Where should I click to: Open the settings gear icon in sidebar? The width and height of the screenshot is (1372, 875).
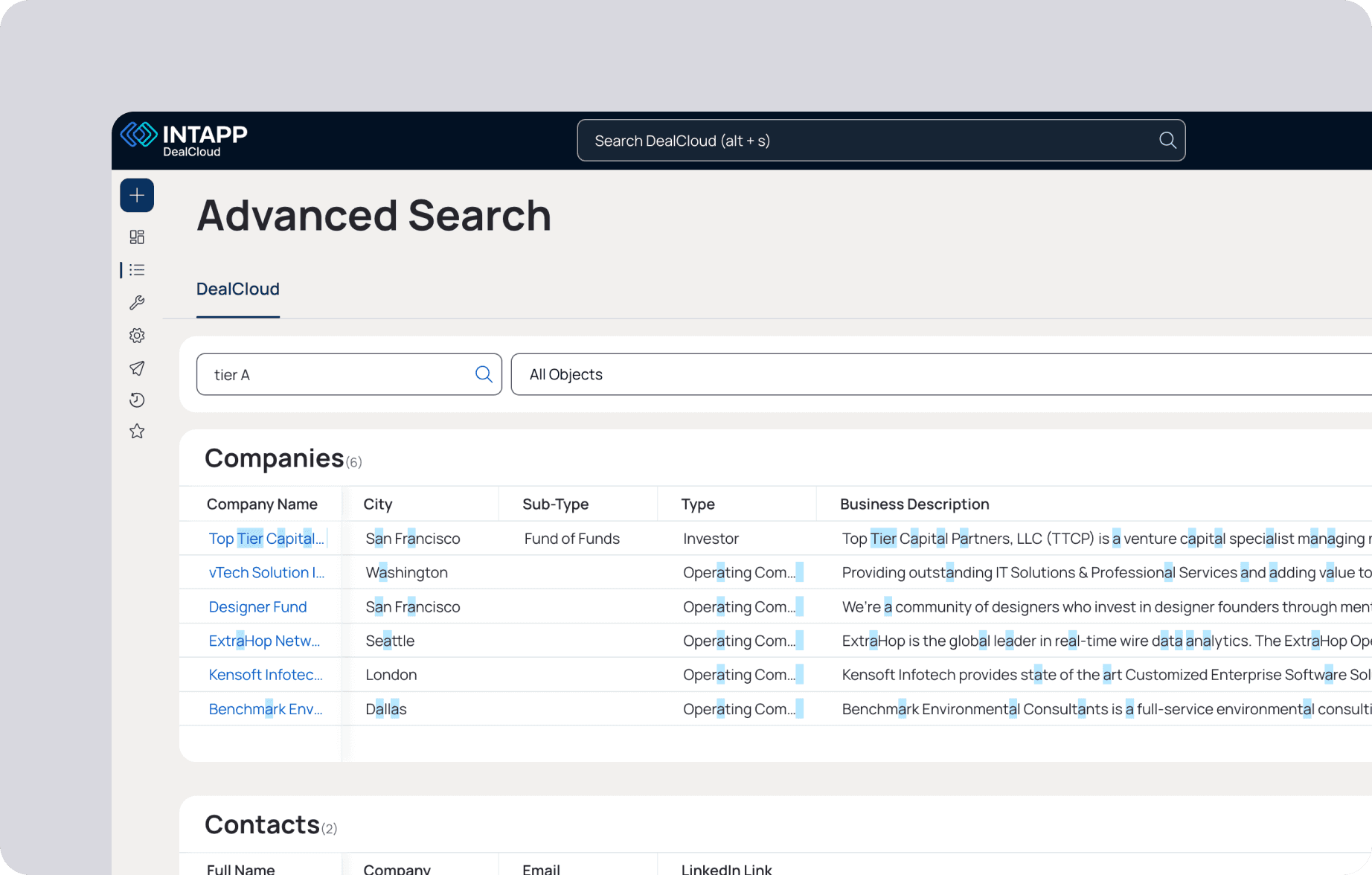(x=137, y=336)
